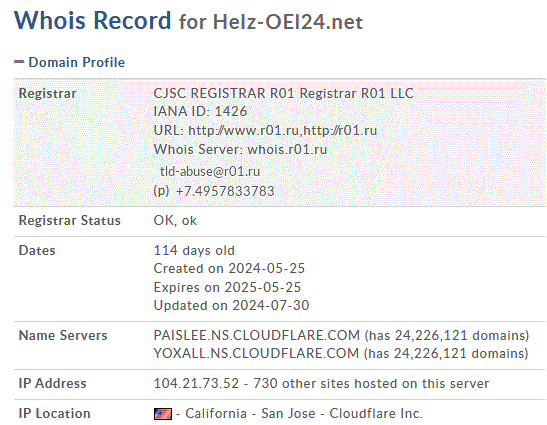Open YOXALL.NS.CLOUDFLARE.COM name server

point(256,353)
